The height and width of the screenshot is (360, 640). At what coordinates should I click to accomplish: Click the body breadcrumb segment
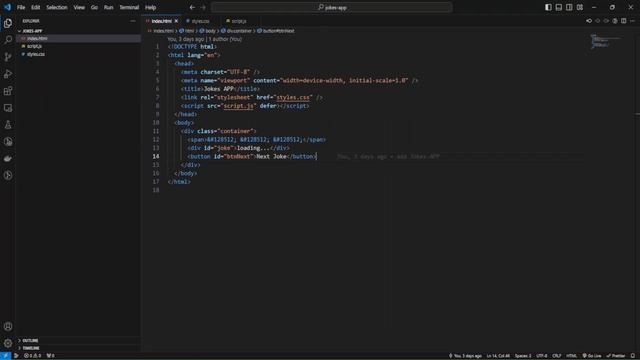[208, 31]
